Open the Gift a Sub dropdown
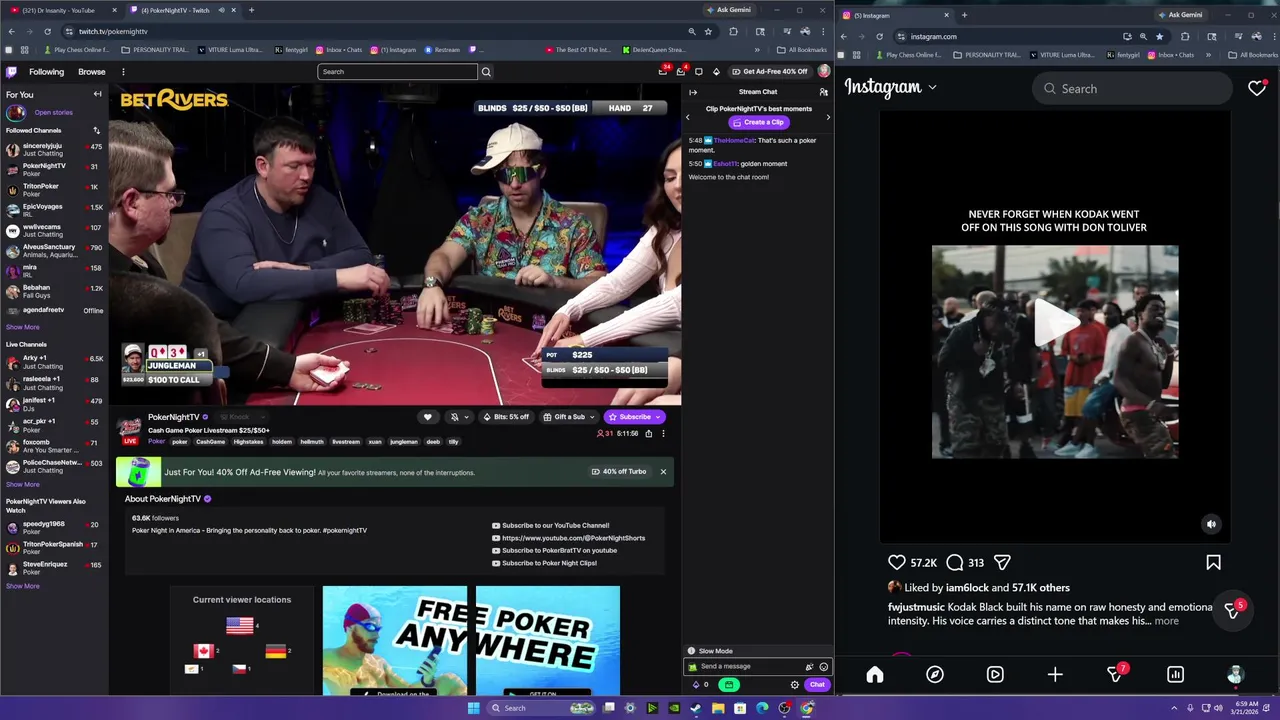 (568, 417)
